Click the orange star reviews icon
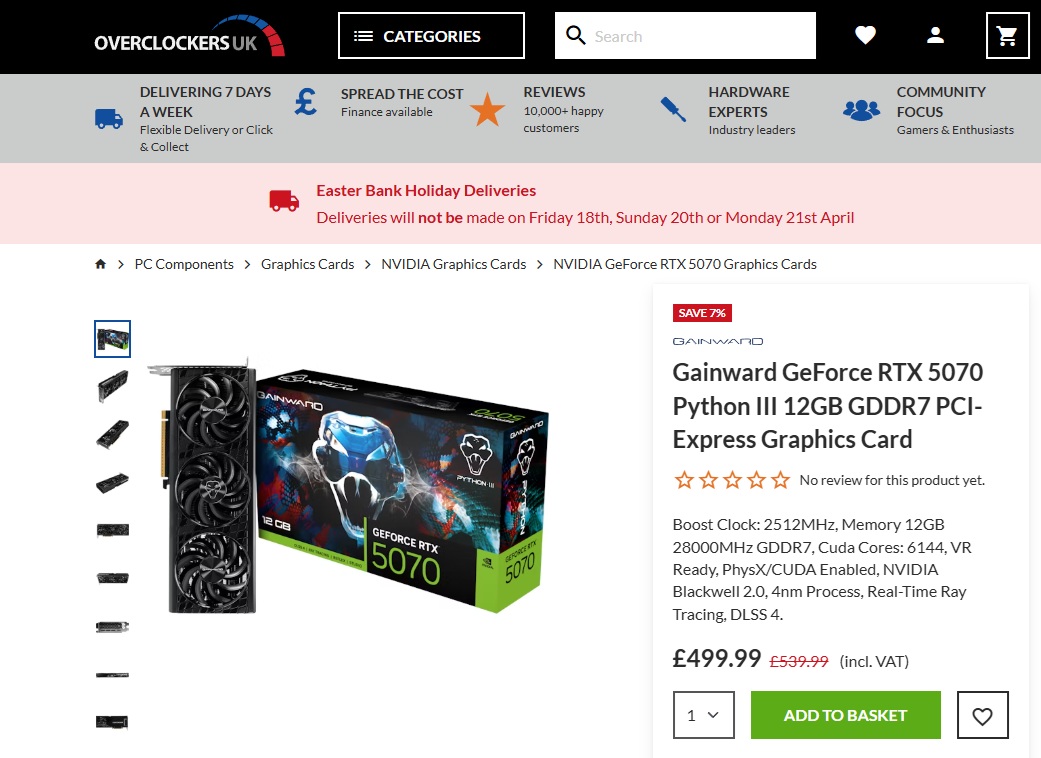This screenshot has width=1041, height=758. pyautogui.click(x=487, y=110)
